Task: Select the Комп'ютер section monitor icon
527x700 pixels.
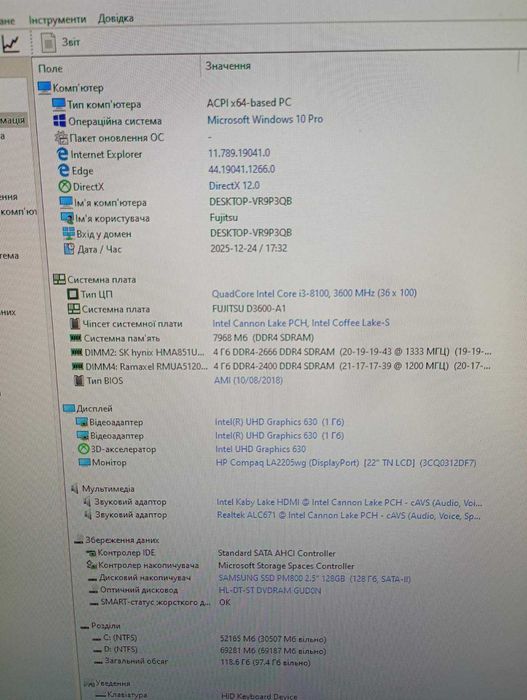Action: pos(44,88)
